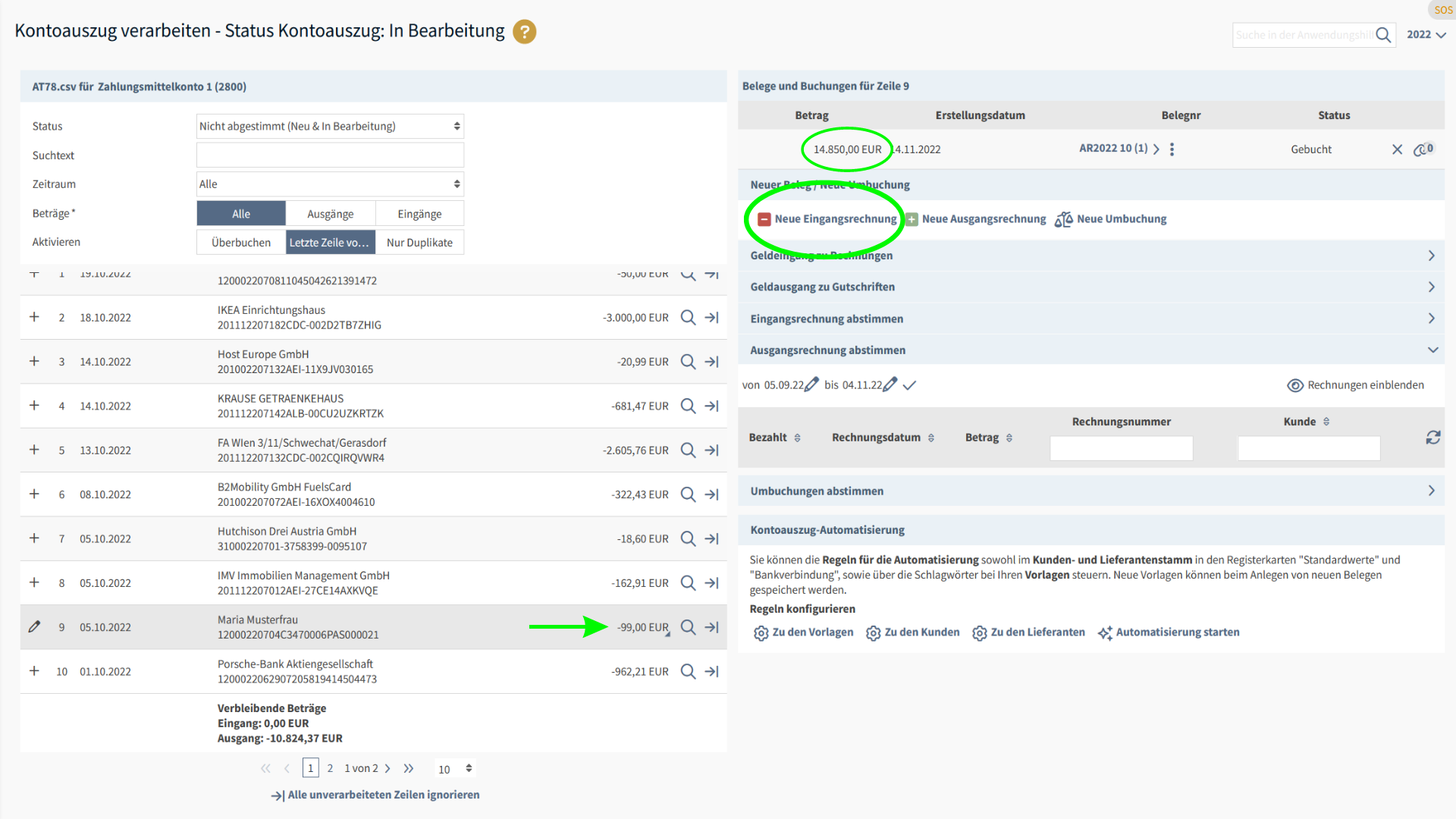This screenshot has height=819, width=1456.
Task: Open the year 2022 dropdown
Action: 1426,35
